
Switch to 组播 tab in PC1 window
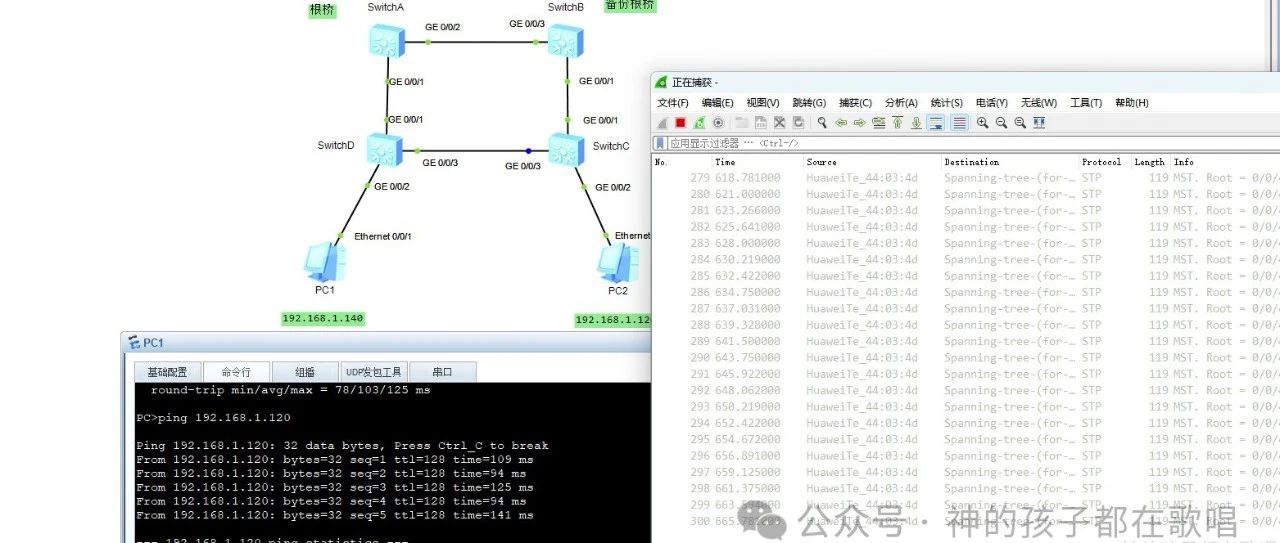click(305, 372)
